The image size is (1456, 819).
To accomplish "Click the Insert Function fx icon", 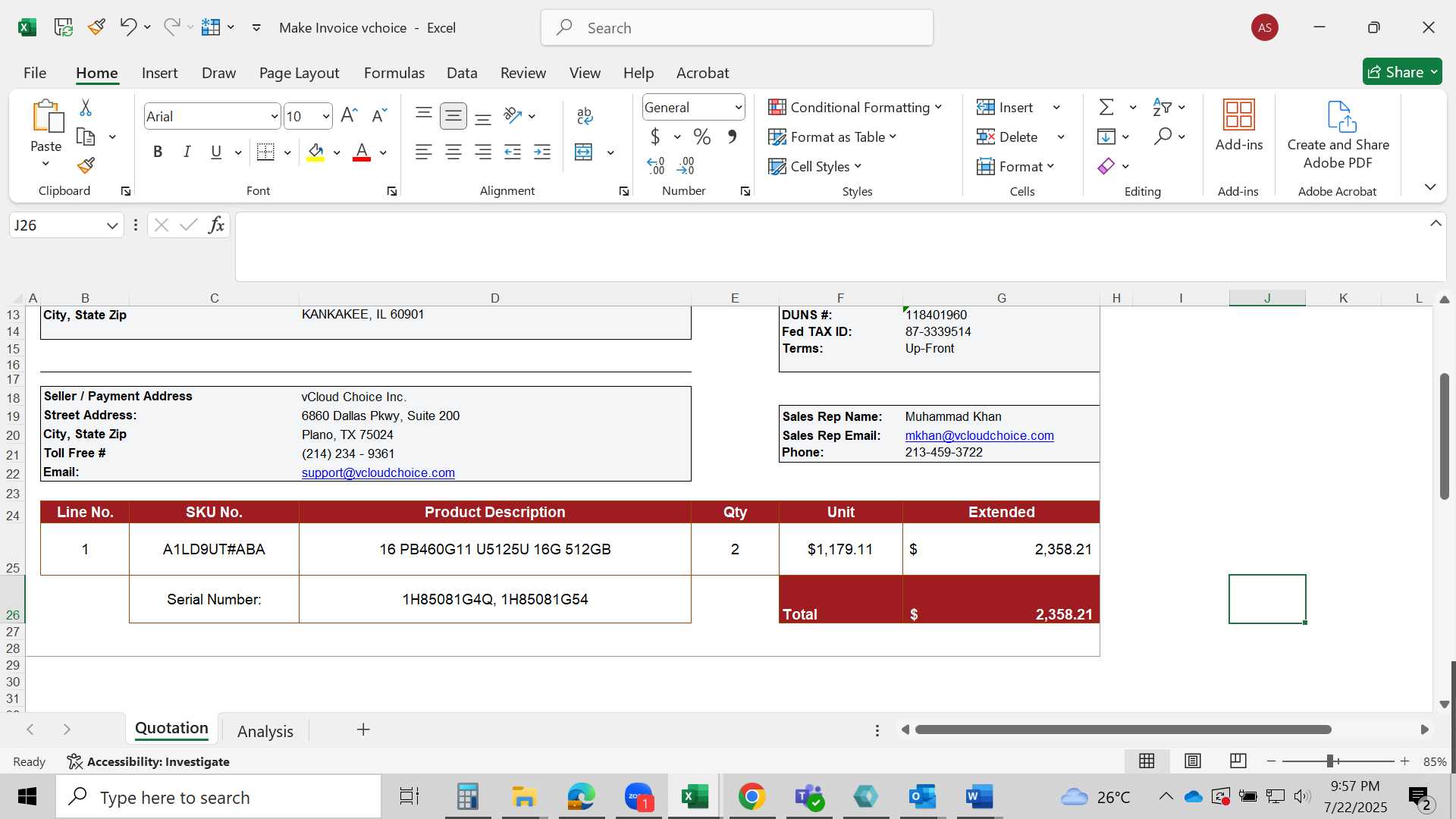I will point(216,225).
